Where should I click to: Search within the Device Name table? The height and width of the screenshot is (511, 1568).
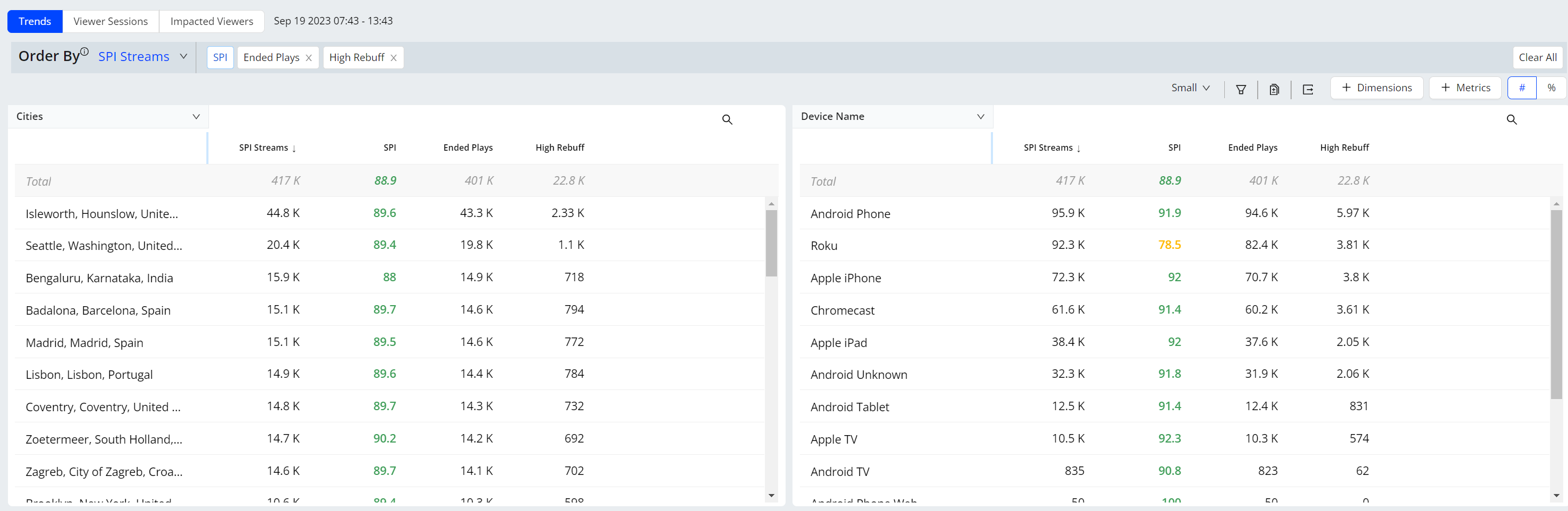point(1511,119)
